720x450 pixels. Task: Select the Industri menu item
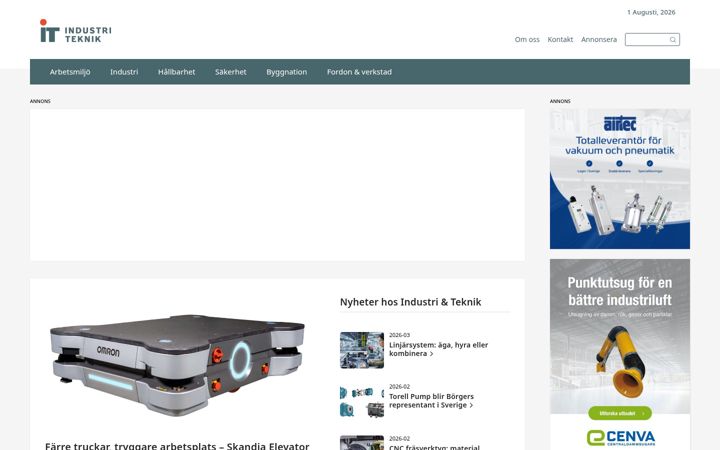124,72
